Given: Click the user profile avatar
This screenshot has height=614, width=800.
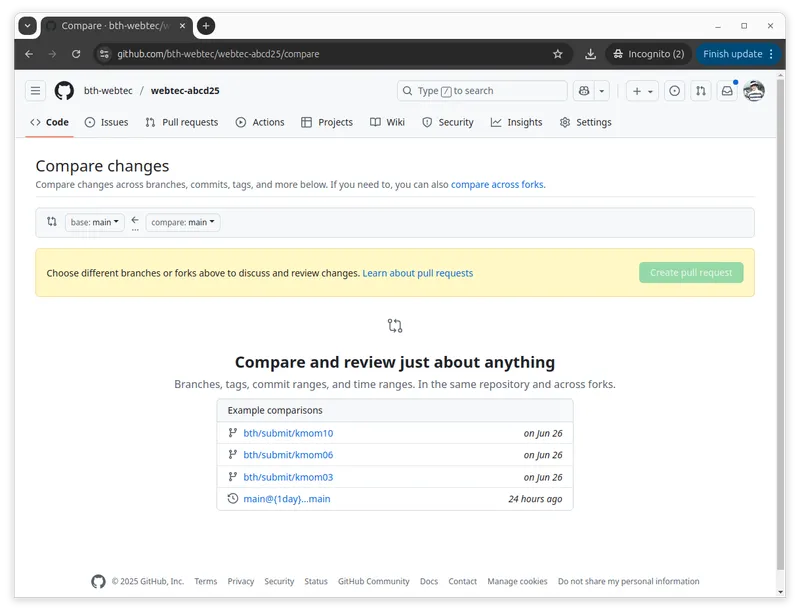Looking at the screenshot, I should 754,91.
